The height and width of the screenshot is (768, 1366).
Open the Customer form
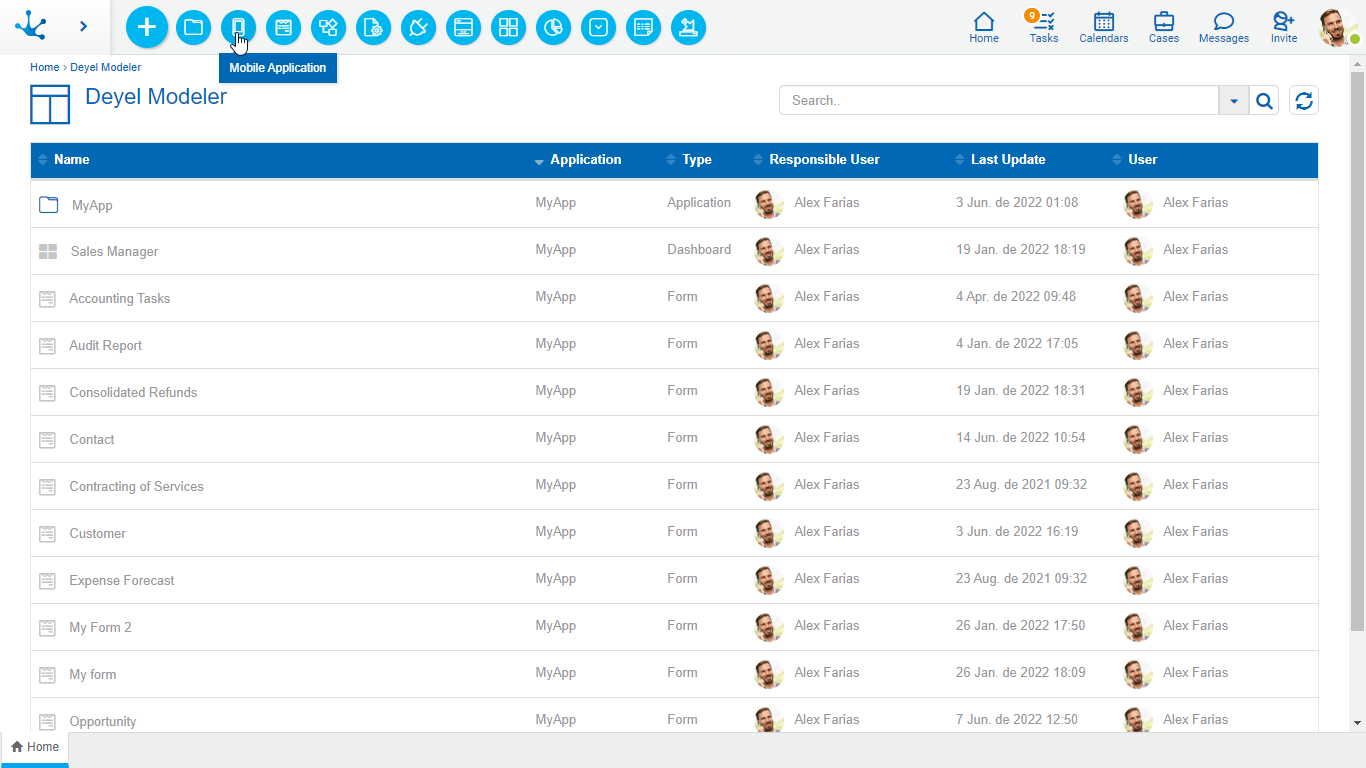coord(97,534)
